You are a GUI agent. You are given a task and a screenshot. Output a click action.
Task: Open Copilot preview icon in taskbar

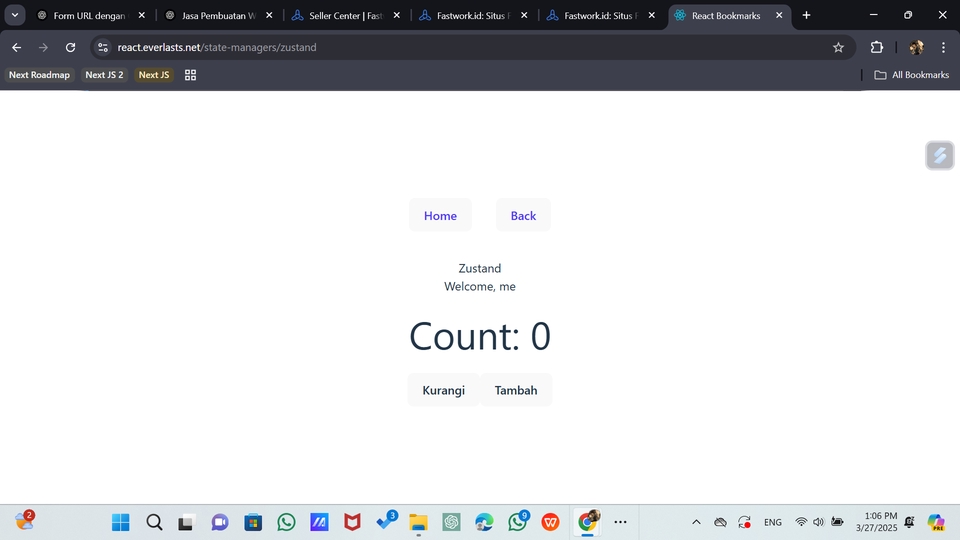(x=936, y=522)
